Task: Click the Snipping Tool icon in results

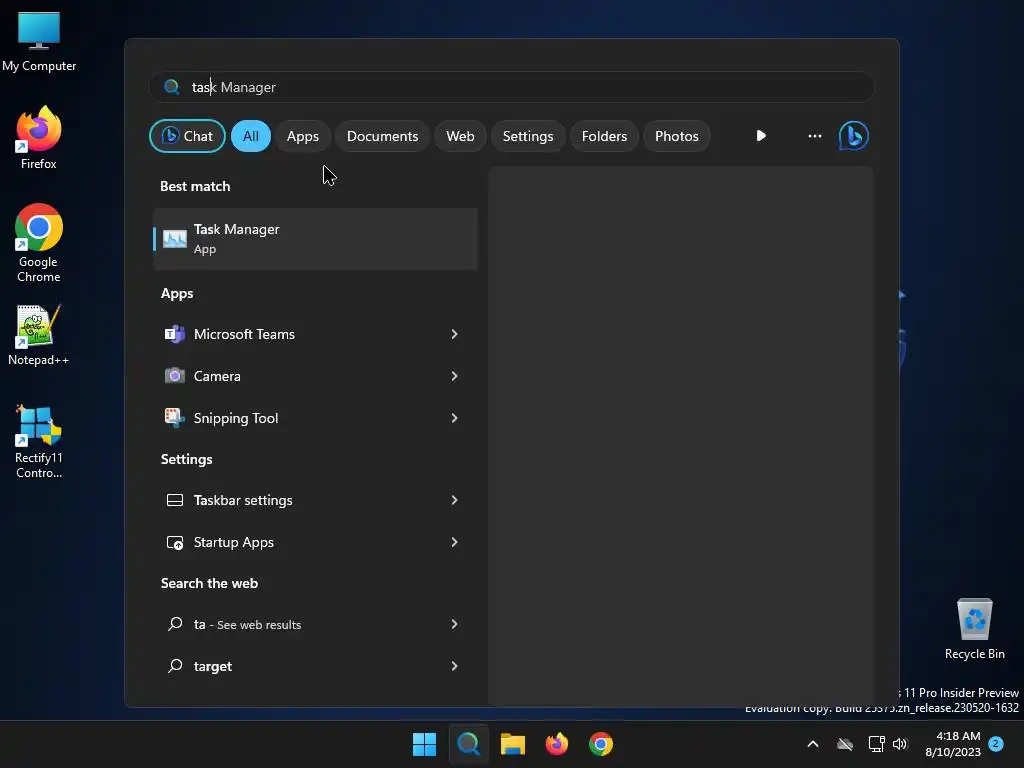Action: [x=174, y=417]
